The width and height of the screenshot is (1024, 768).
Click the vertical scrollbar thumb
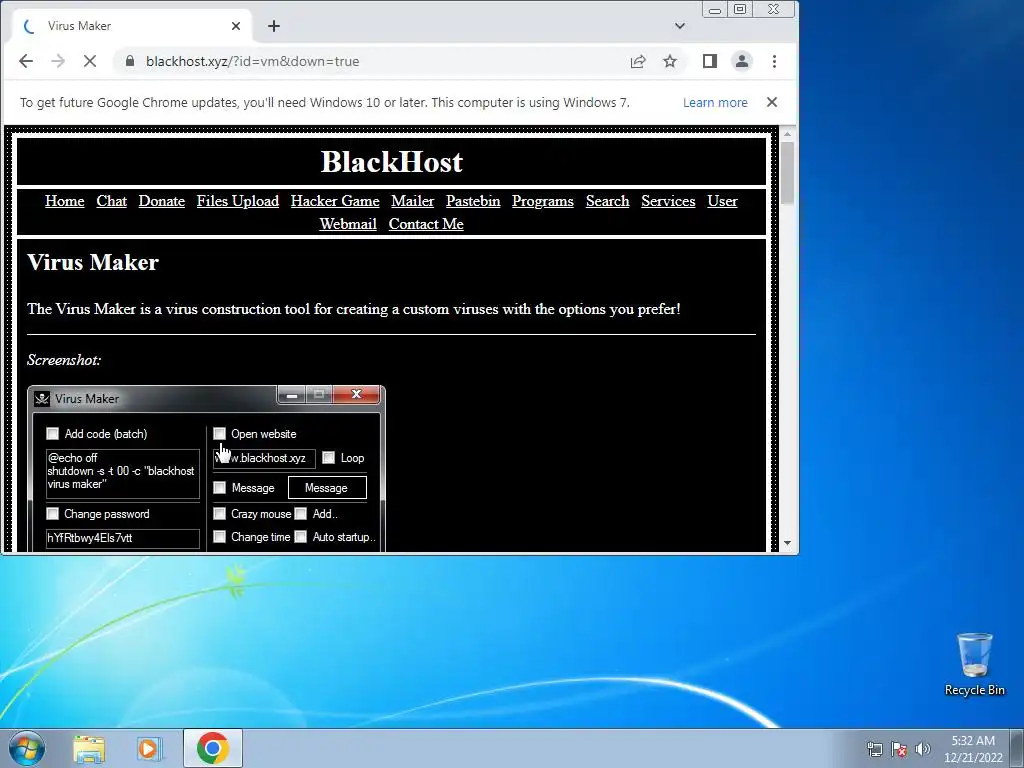tap(787, 172)
